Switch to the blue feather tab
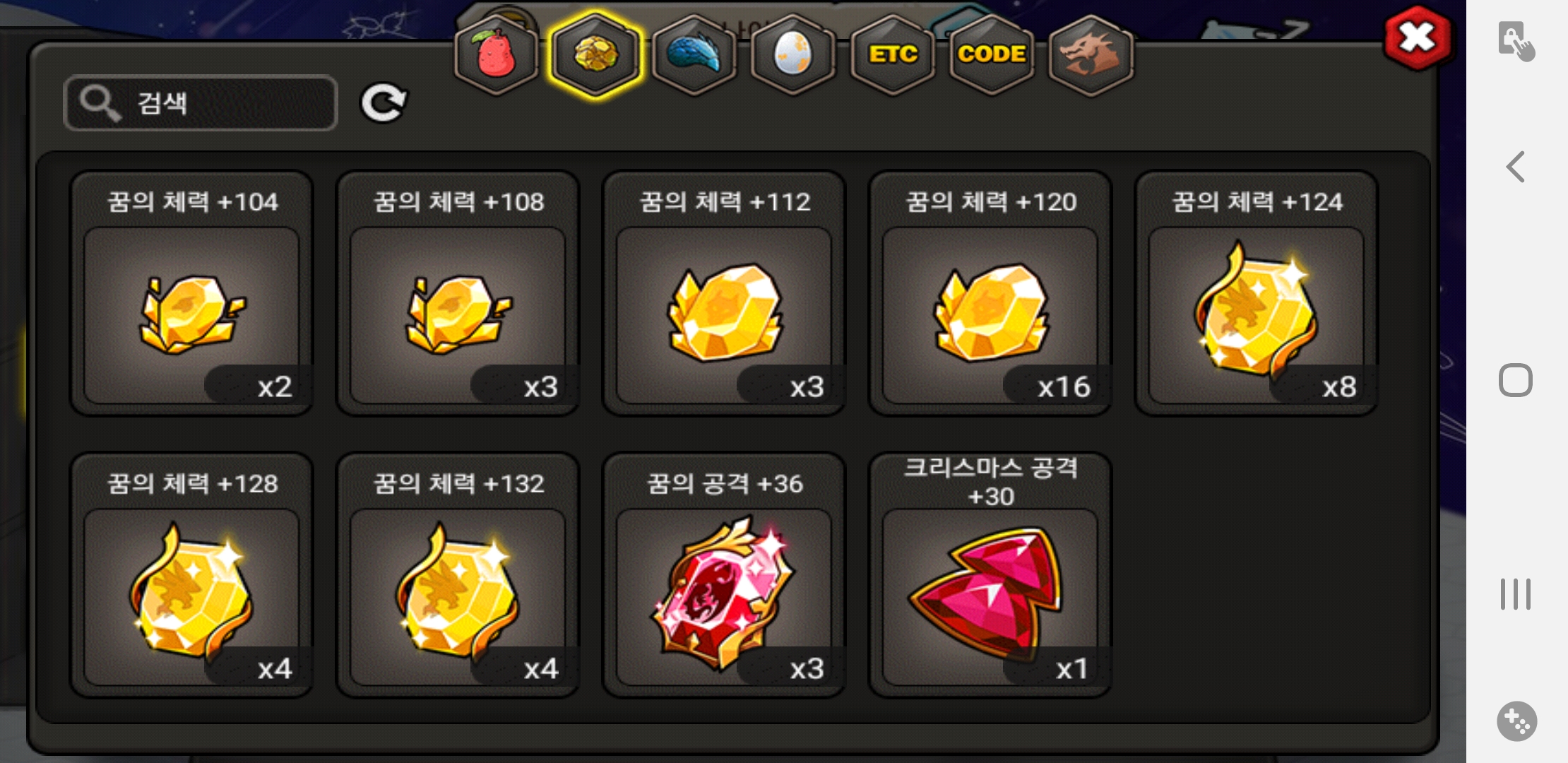Viewport: 1568px width, 763px height. 694,54
